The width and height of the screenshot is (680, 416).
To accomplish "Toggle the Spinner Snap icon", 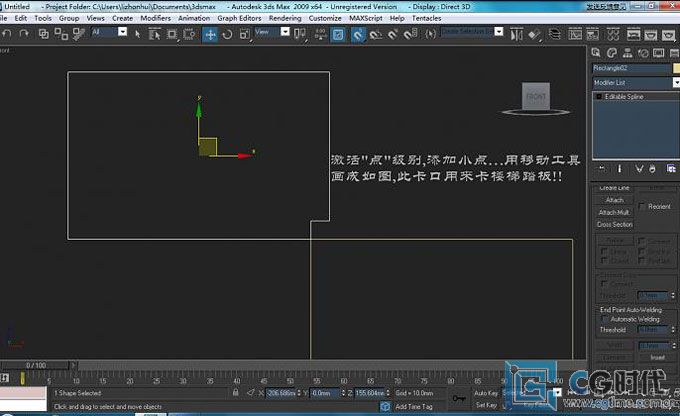I will 410,34.
